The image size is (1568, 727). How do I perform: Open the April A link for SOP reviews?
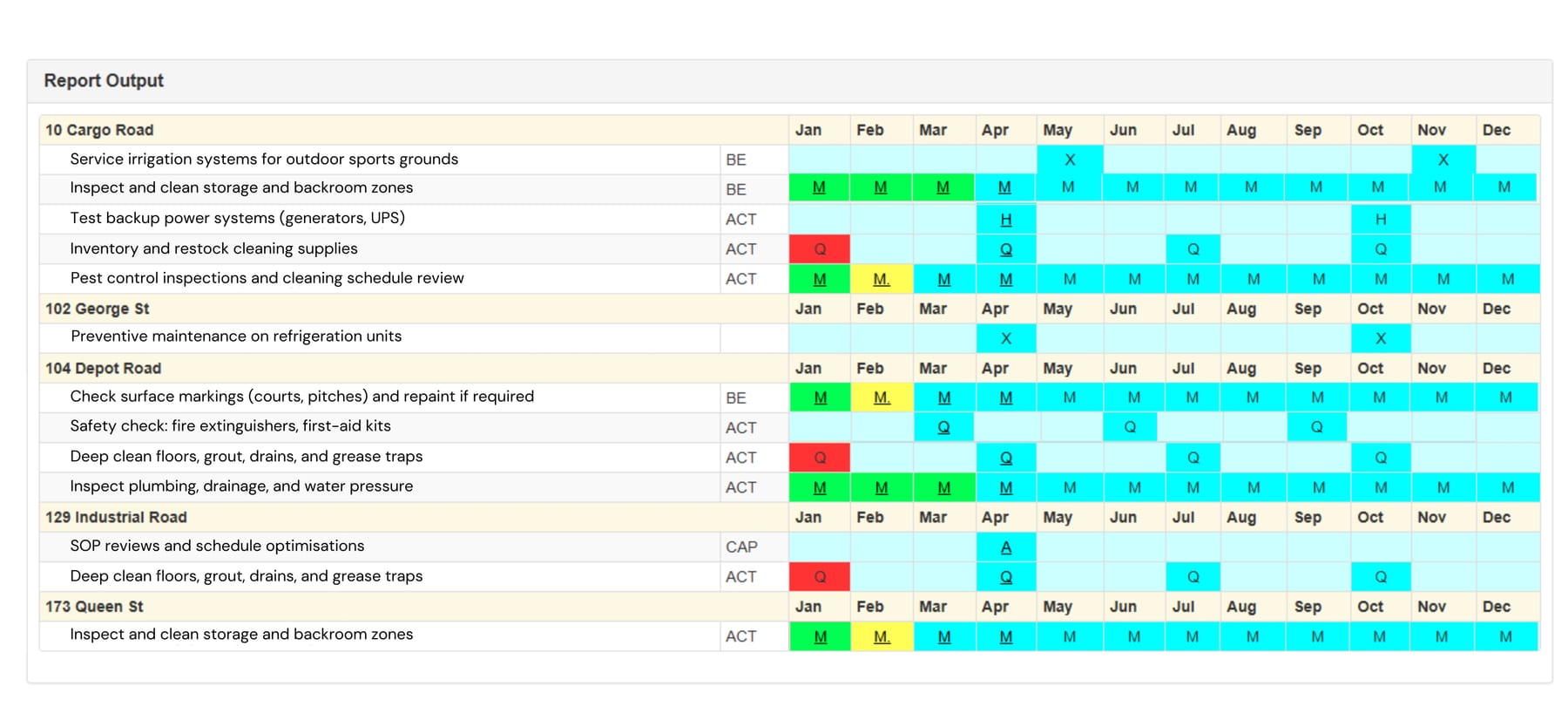[x=1006, y=547]
